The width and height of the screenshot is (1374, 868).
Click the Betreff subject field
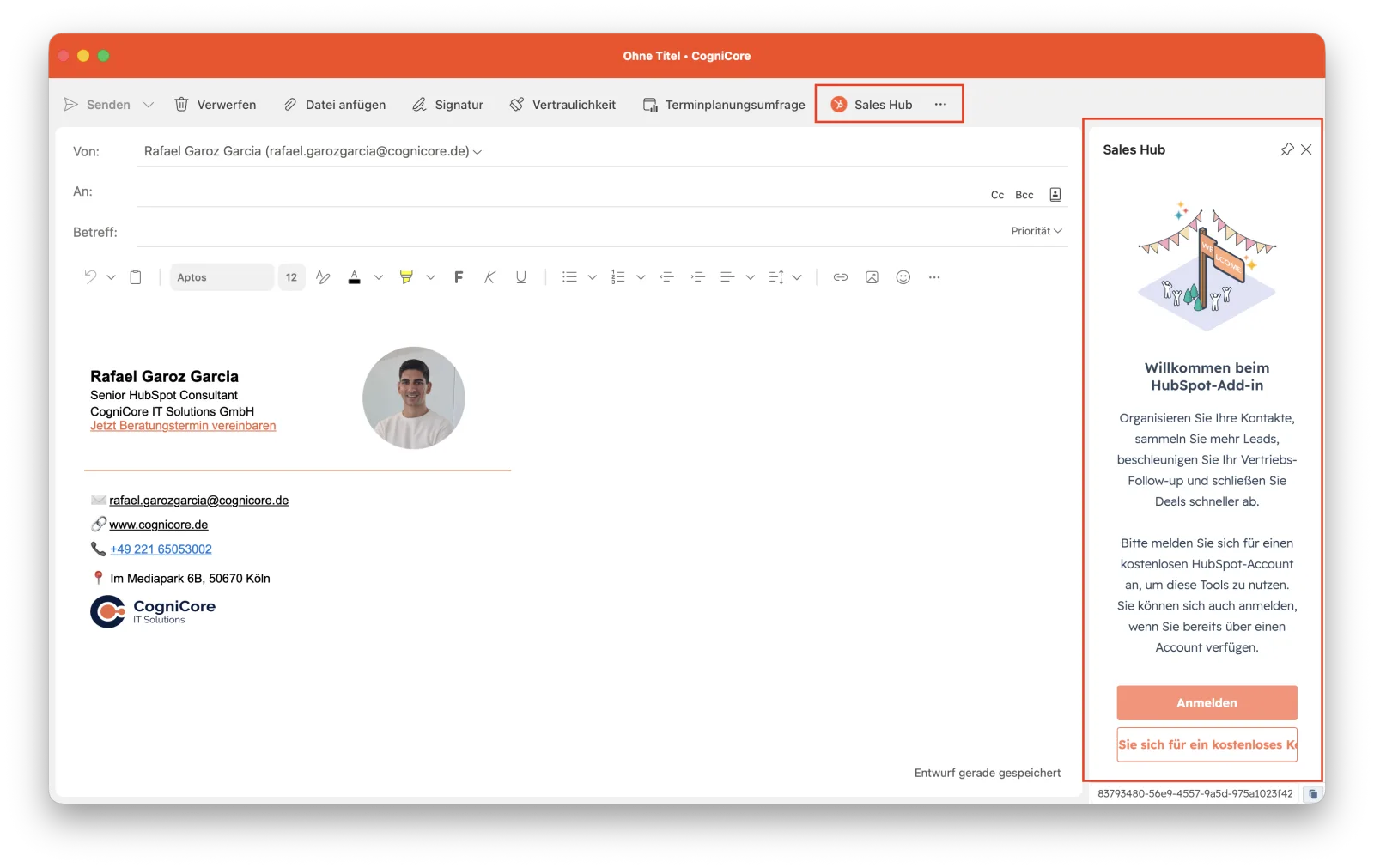567,232
